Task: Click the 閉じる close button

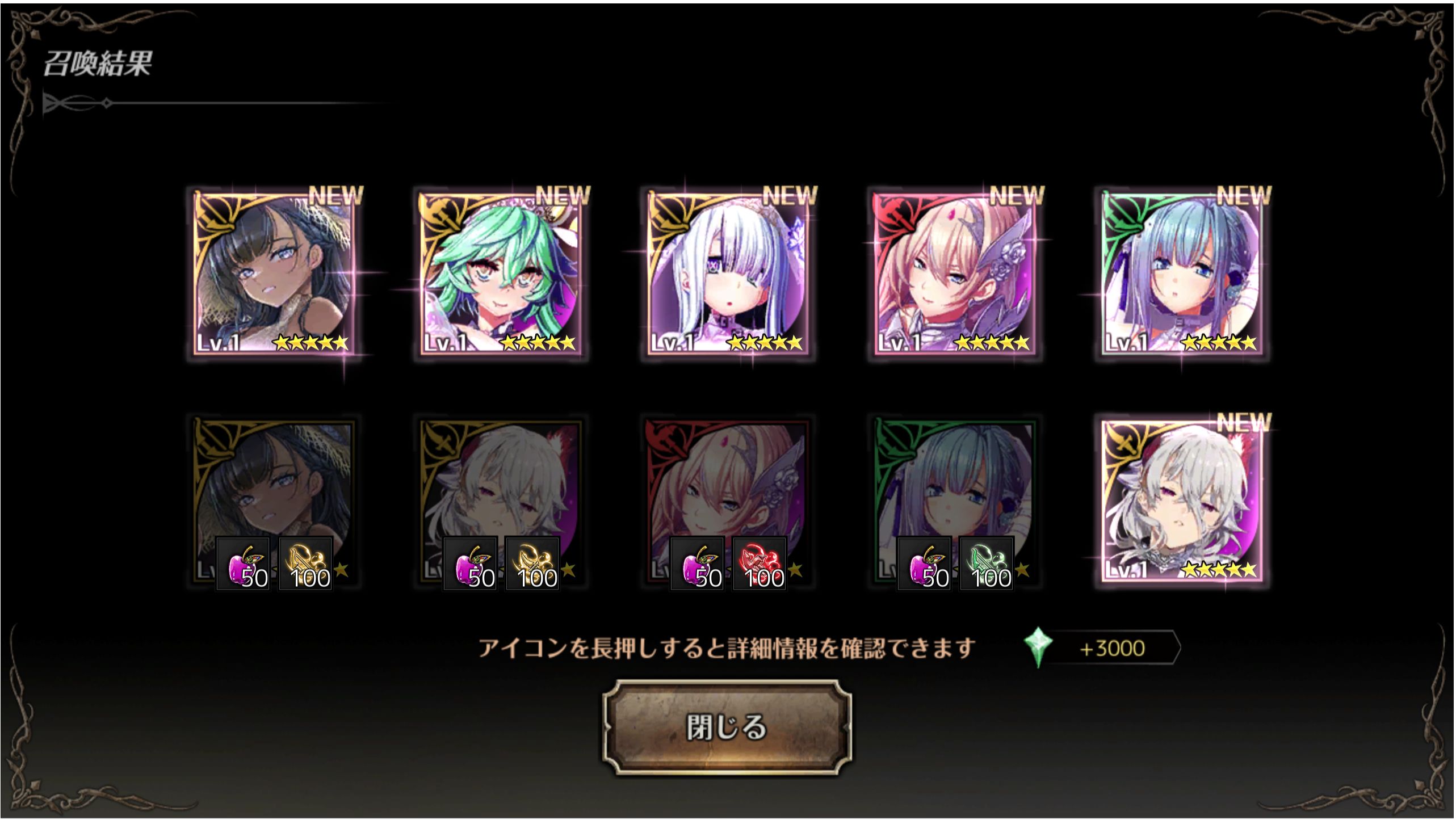Action: pyautogui.click(x=727, y=728)
